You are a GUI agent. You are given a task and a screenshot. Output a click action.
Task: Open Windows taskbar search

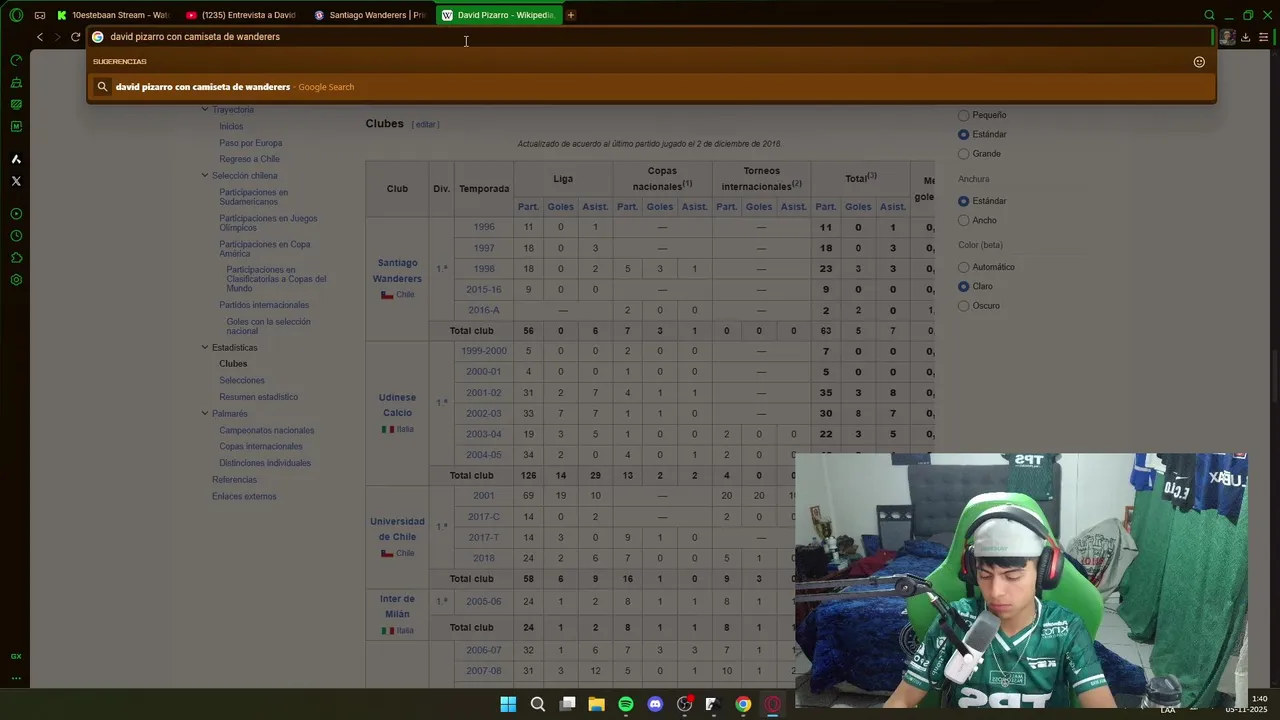538,704
